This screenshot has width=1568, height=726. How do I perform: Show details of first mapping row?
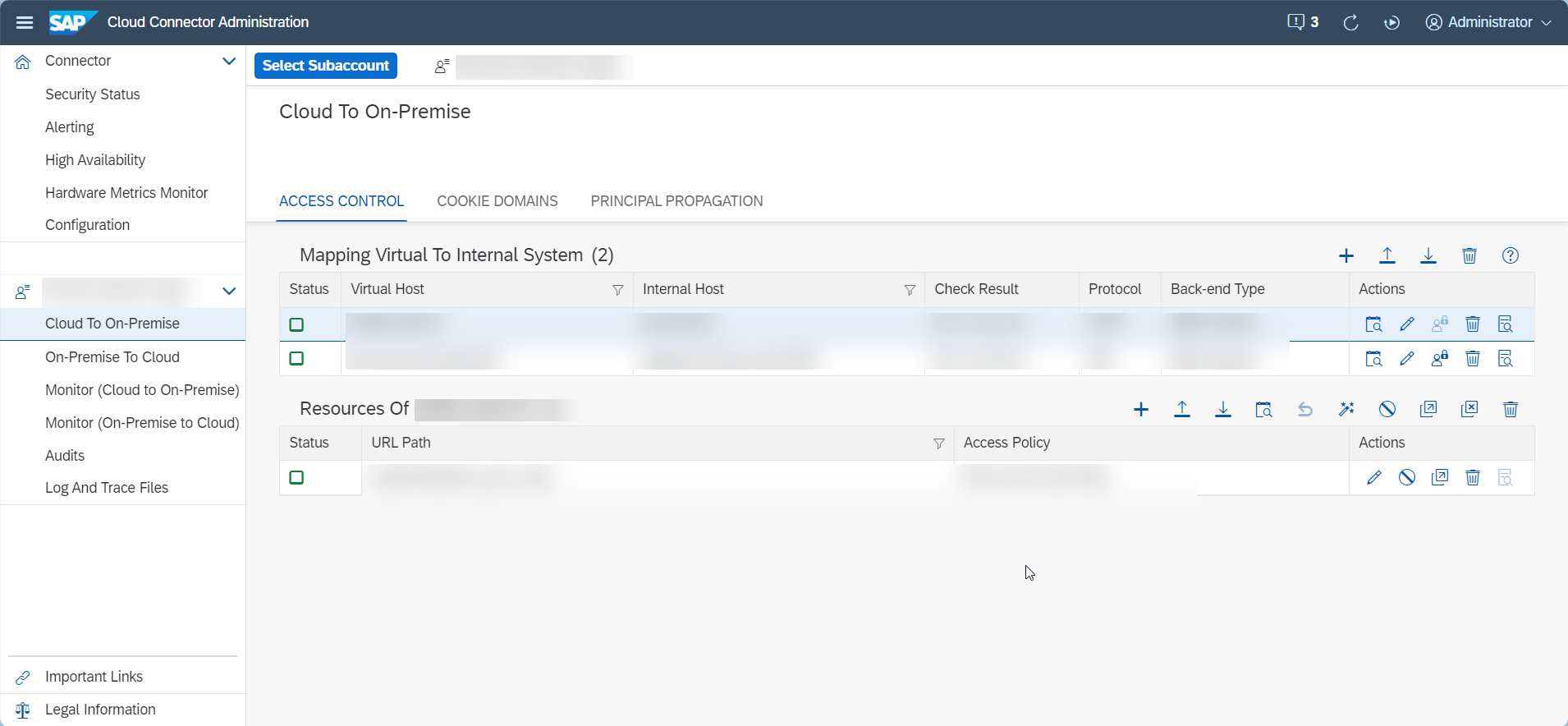tap(1506, 324)
